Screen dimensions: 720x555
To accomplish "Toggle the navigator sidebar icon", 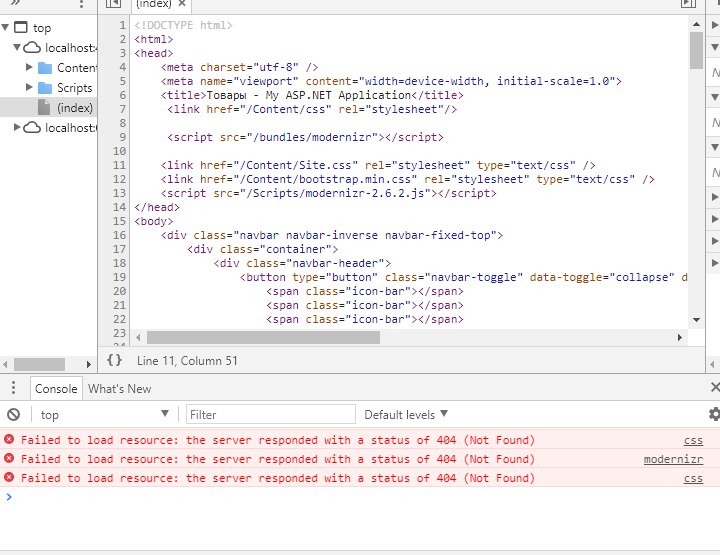I will click(x=113, y=4).
